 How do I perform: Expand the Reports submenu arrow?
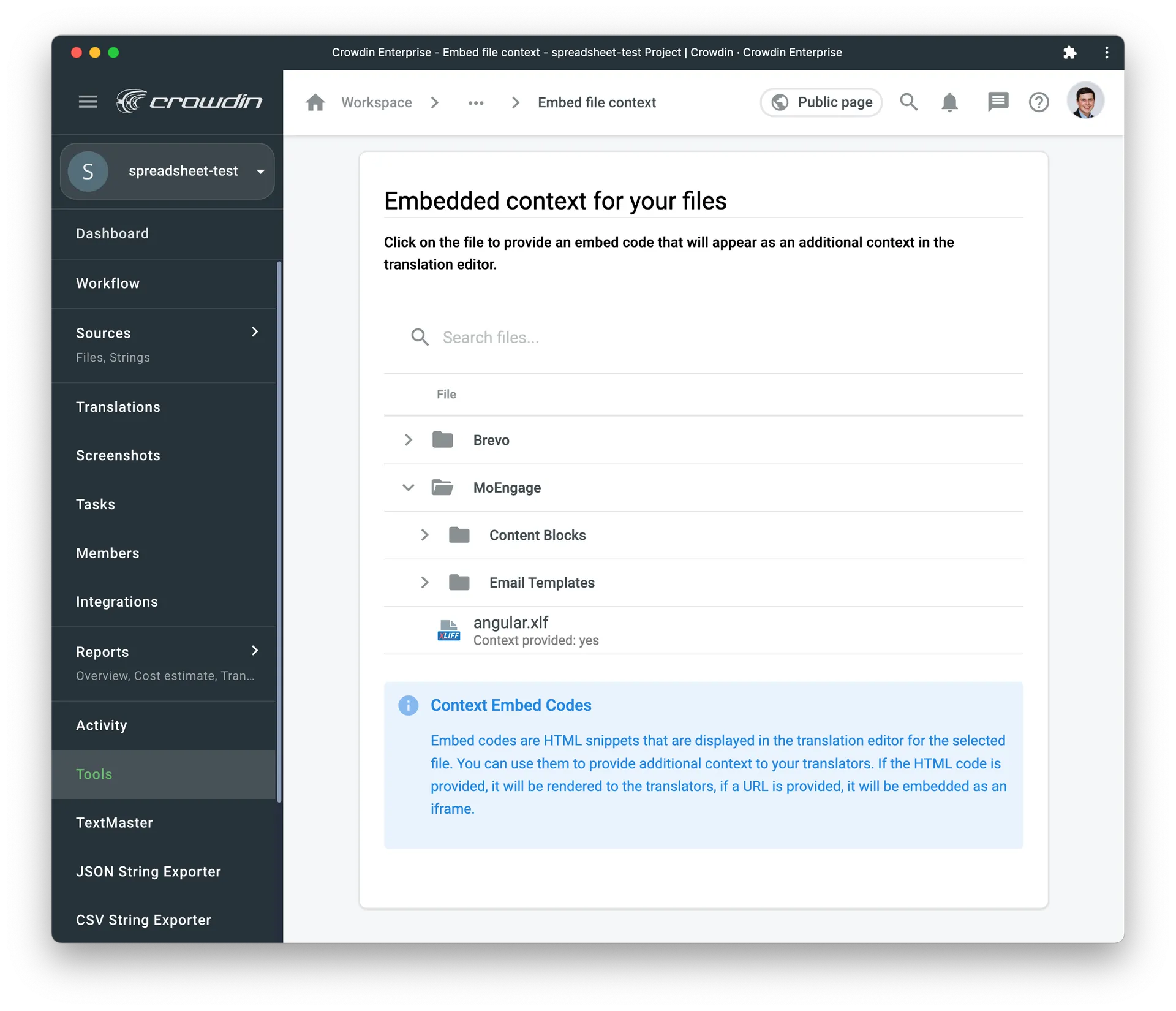[255, 651]
